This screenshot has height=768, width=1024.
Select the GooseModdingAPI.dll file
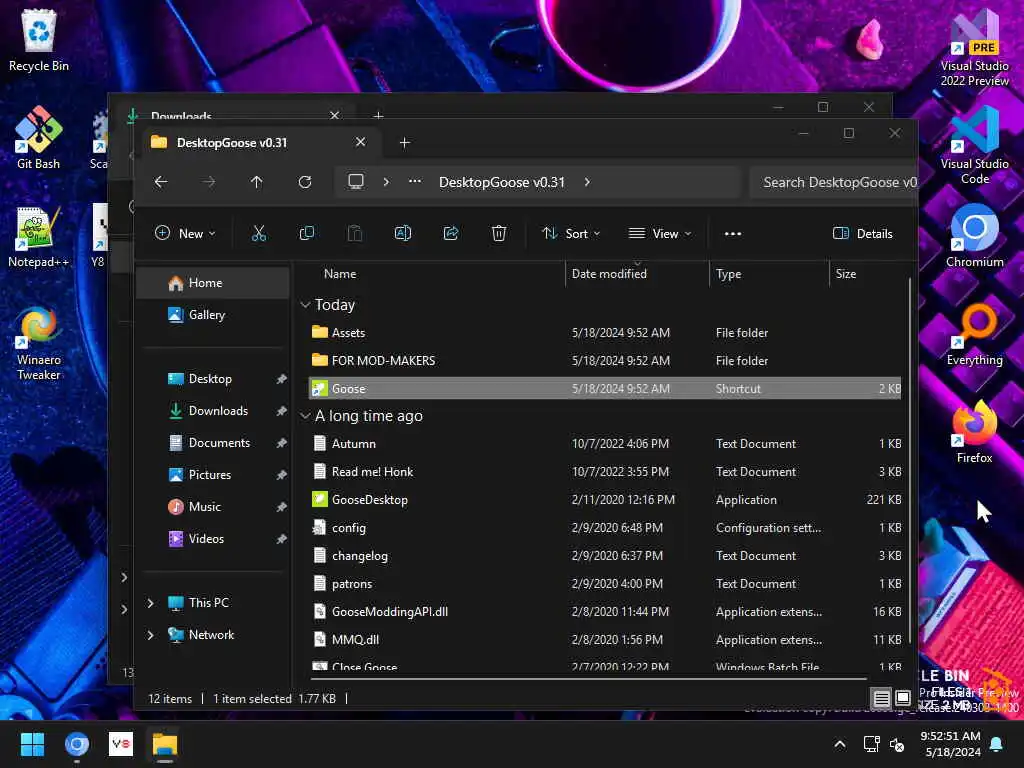pos(604,612)
